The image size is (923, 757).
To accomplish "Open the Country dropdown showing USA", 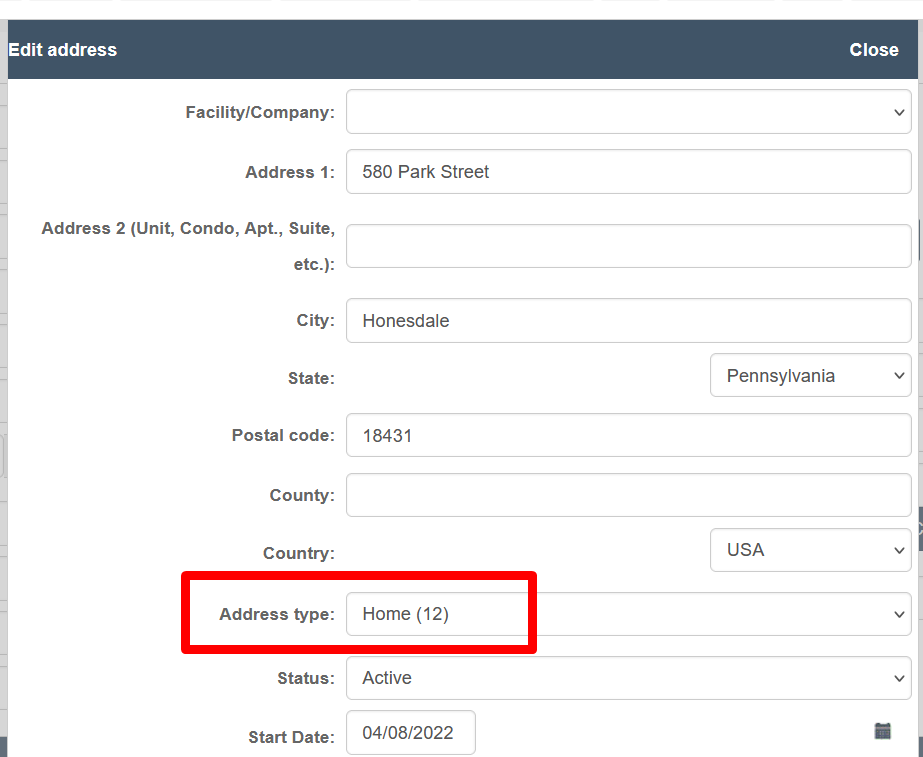I will [x=811, y=550].
